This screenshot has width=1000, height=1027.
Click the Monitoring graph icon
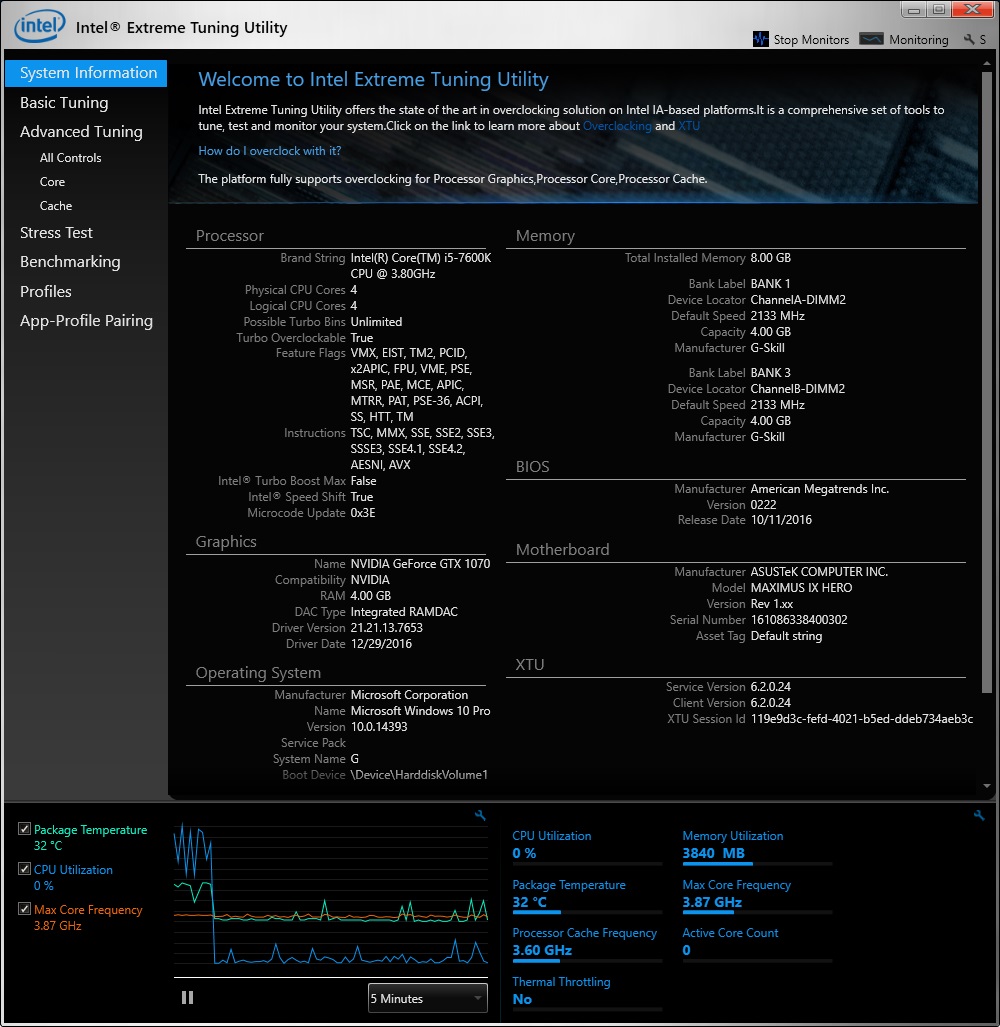(871, 39)
